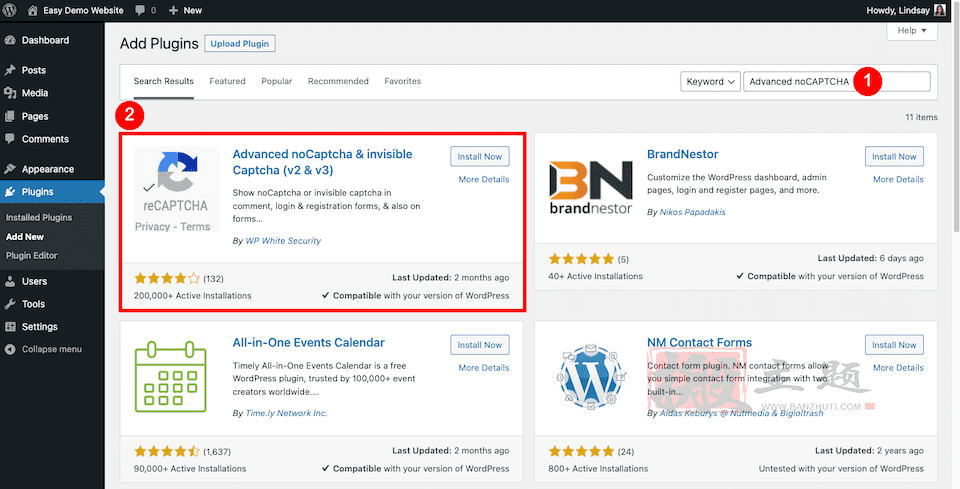
Task: Click the Lindsay user avatar
Action: (x=939, y=10)
